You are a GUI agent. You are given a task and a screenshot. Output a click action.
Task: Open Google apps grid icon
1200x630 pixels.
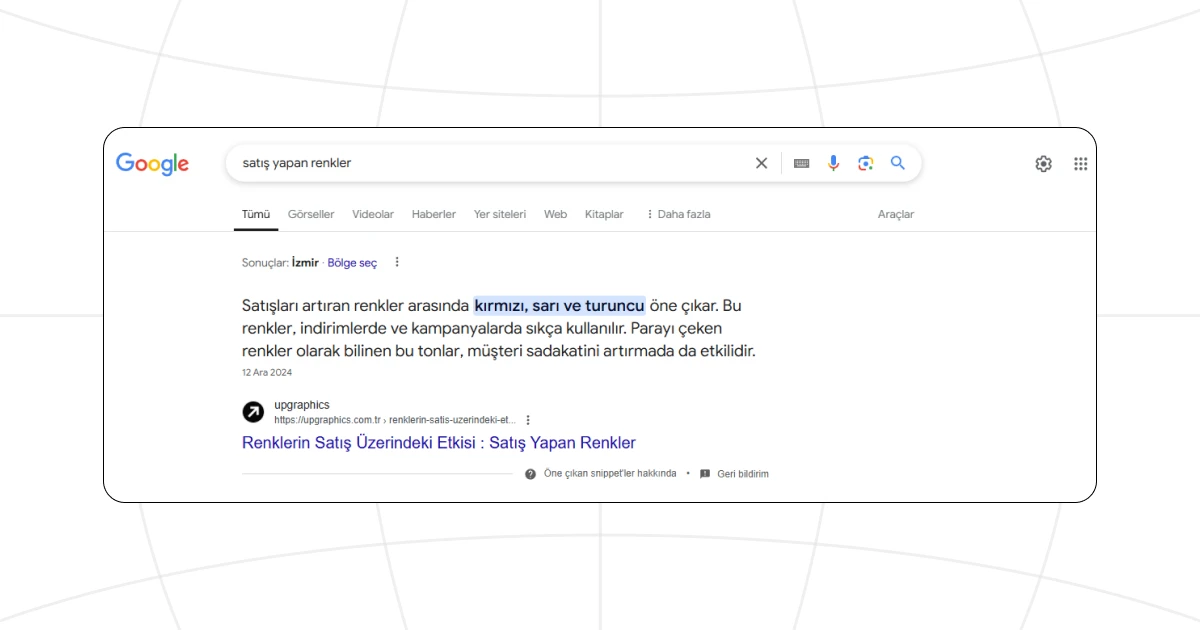(1080, 164)
